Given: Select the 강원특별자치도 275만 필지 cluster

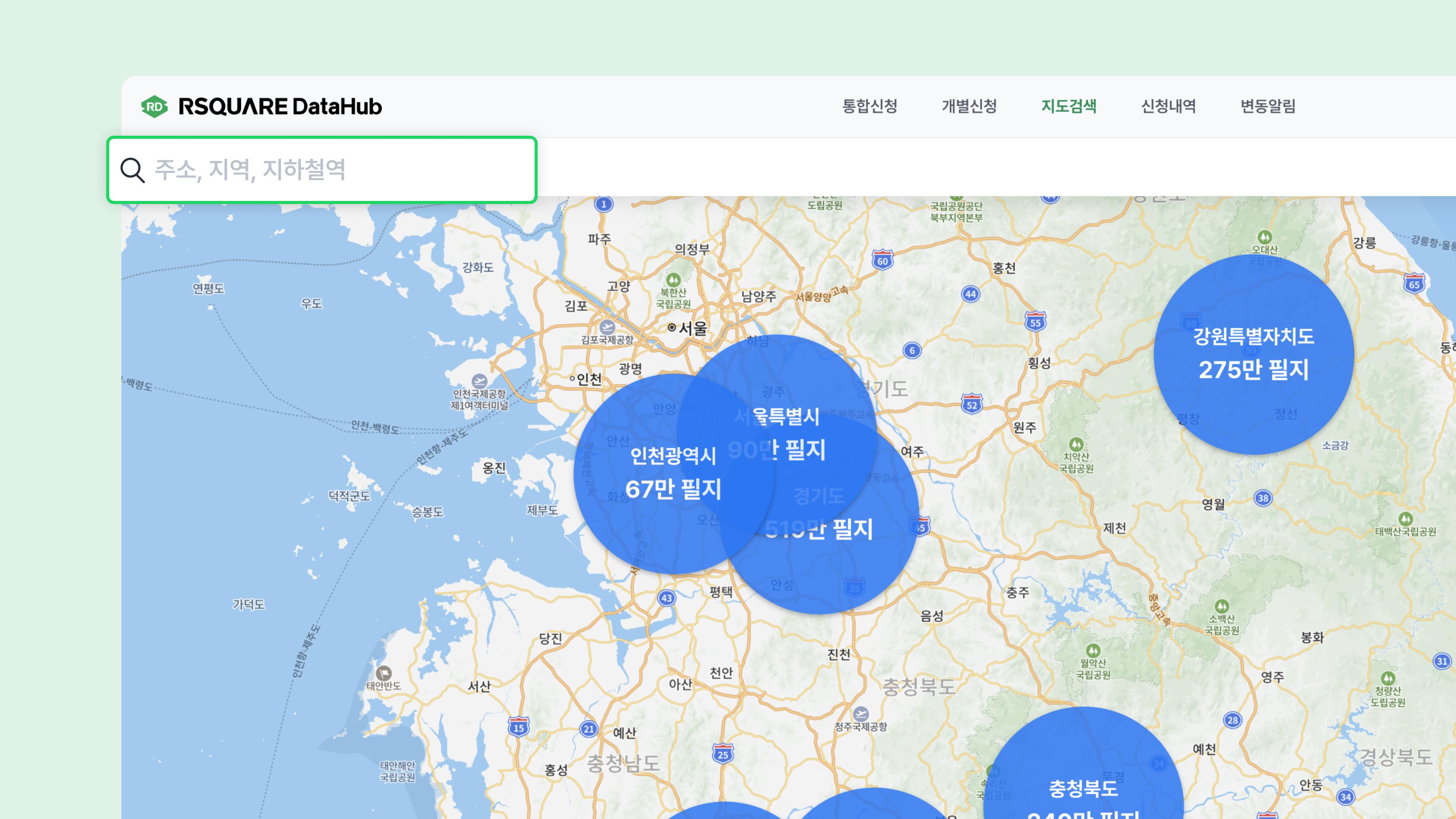Looking at the screenshot, I should 1254,355.
